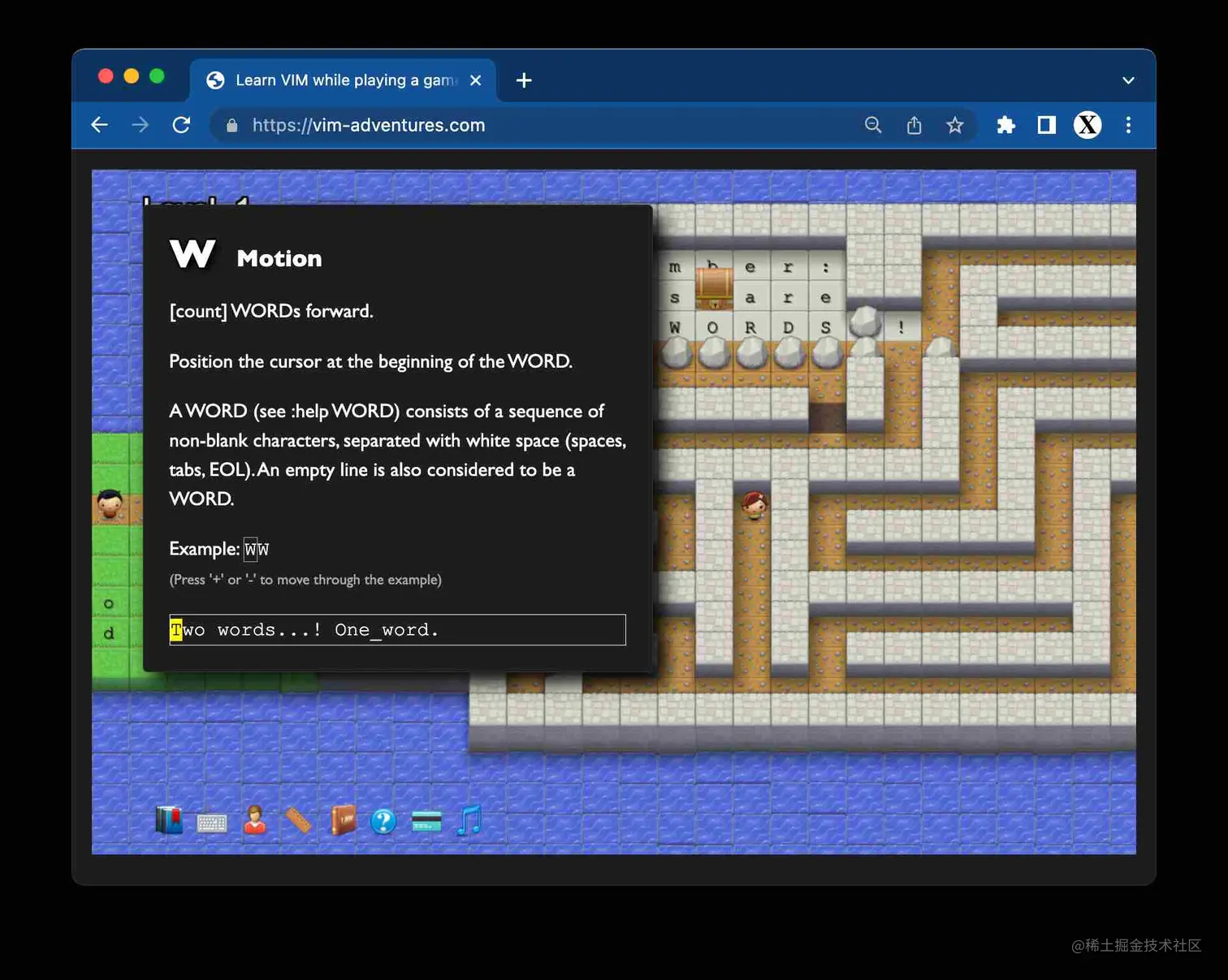
Task: Toggle the bookmark star for this page
Action: point(955,125)
